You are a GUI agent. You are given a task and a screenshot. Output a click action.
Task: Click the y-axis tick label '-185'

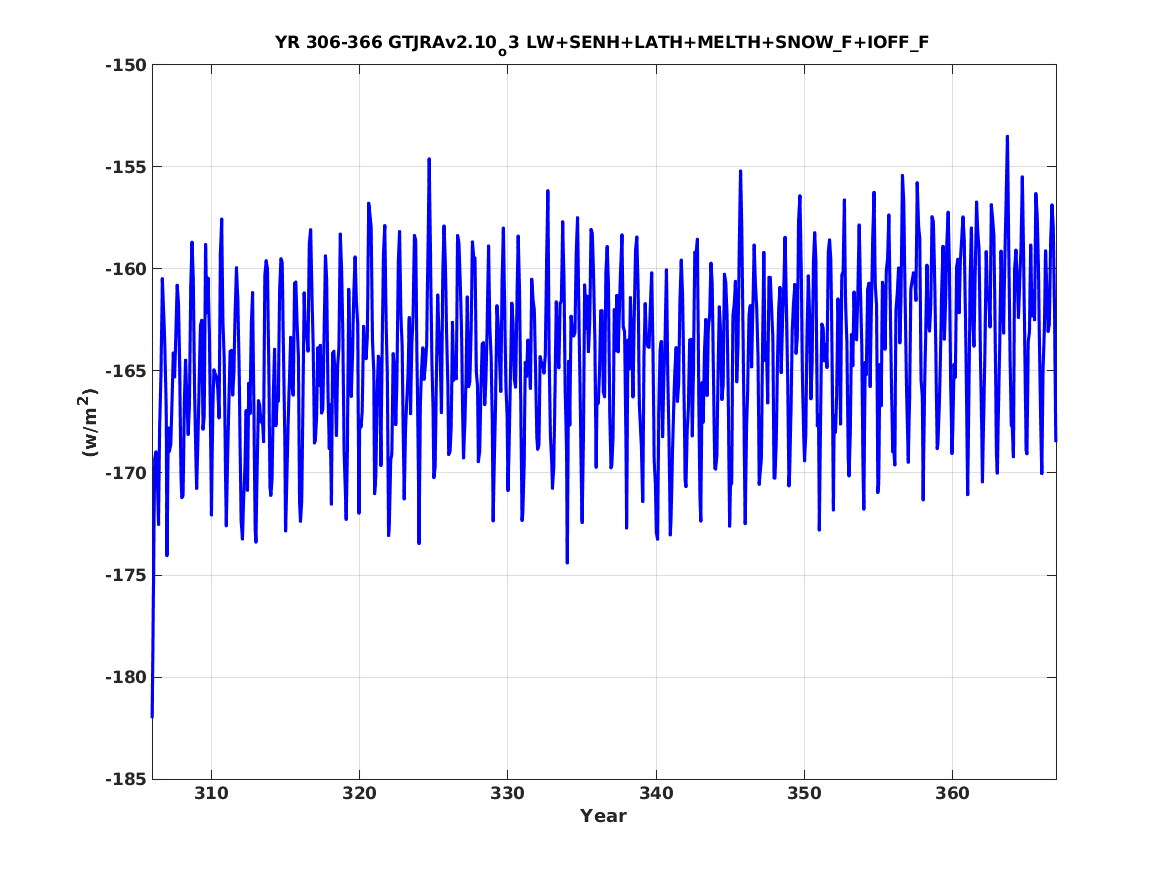pos(126,780)
